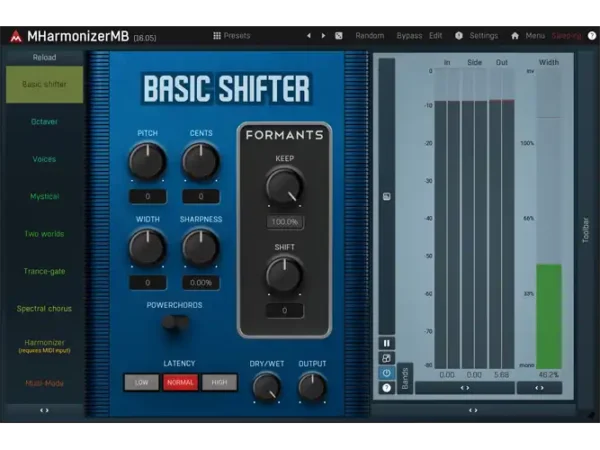The width and height of the screenshot is (600, 450).
Task: Expand the Toolbar side strip
Action: click(585, 230)
